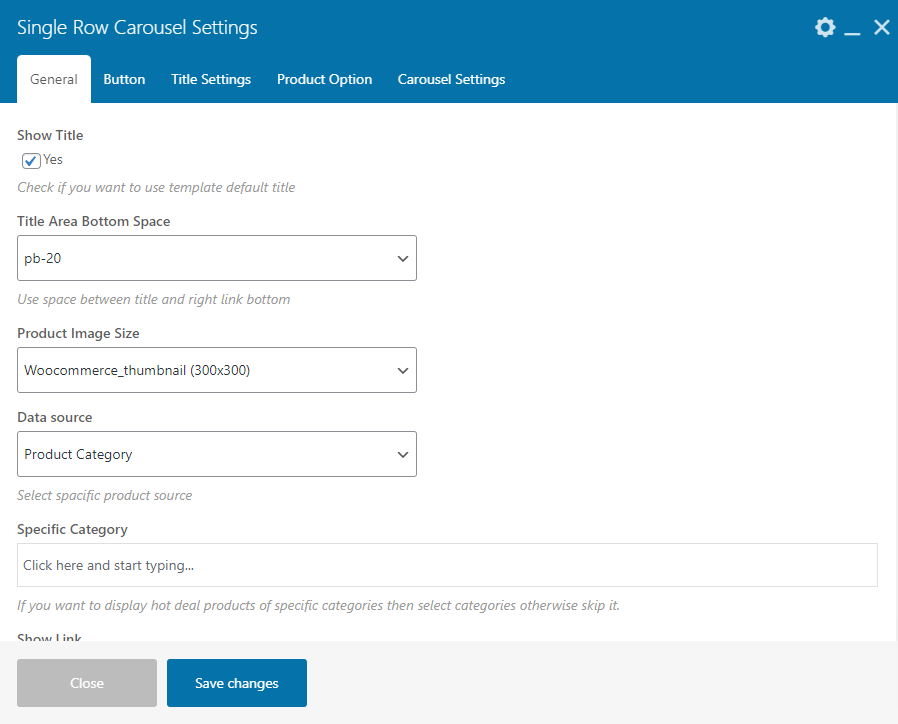Select the Product Option tab
The image size is (898, 724).
click(324, 79)
